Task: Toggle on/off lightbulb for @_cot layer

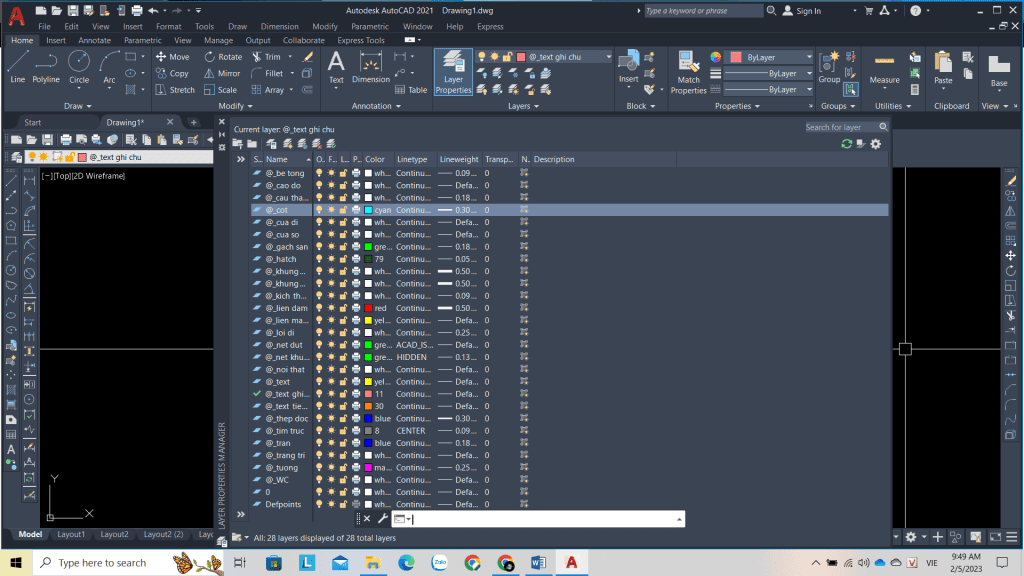Action: (x=320, y=210)
